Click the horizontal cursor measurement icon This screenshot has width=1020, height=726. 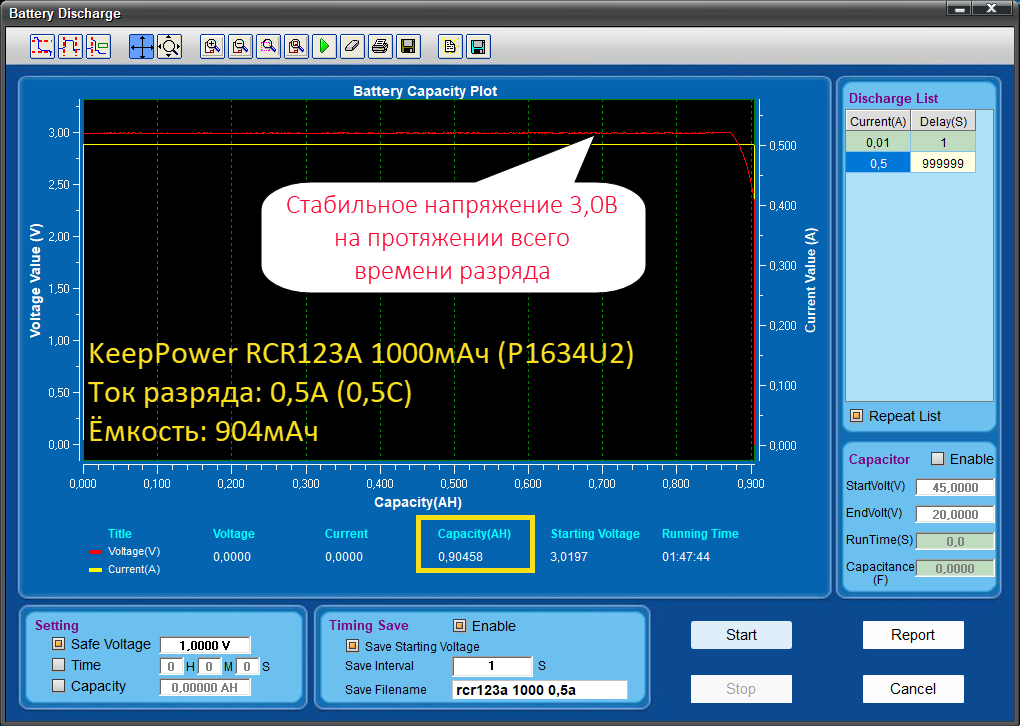point(42,46)
